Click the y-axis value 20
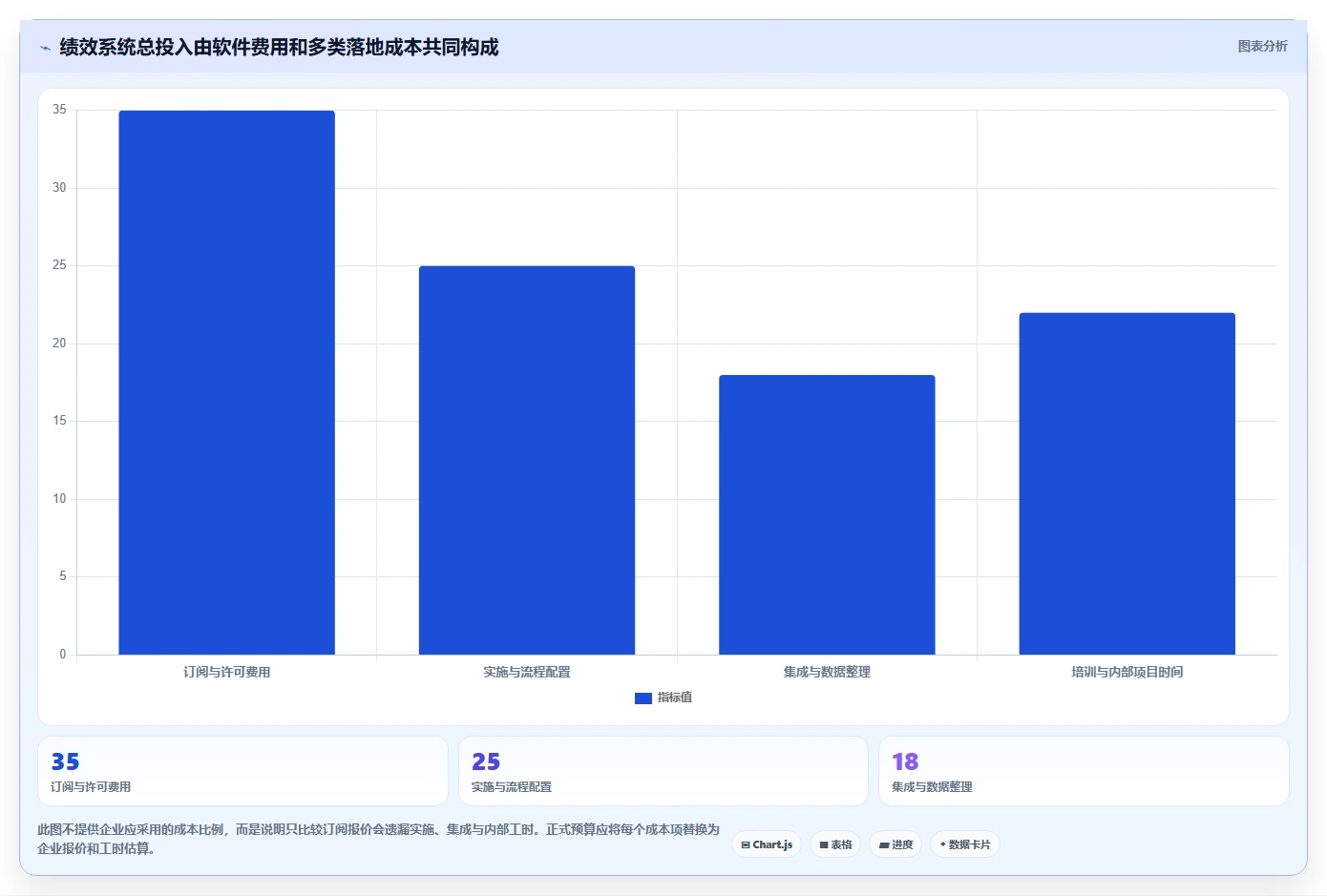Screen dimensions: 1327x896 pos(59,344)
